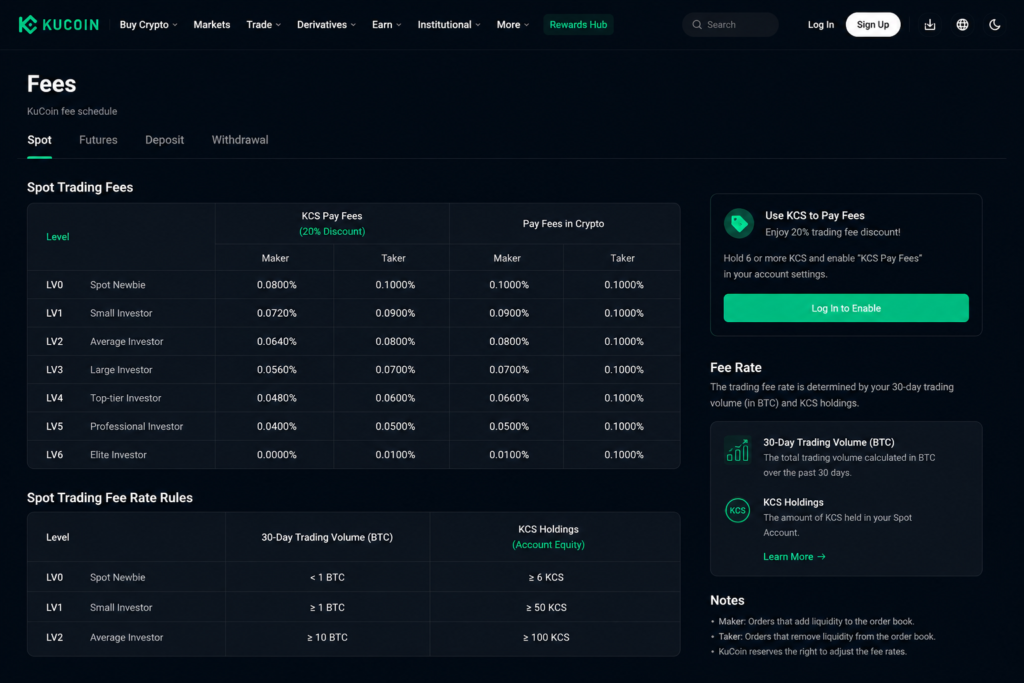1024x683 pixels.
Task: Select LV4 Top-tier Investor row
Action: tap(353, 398)
